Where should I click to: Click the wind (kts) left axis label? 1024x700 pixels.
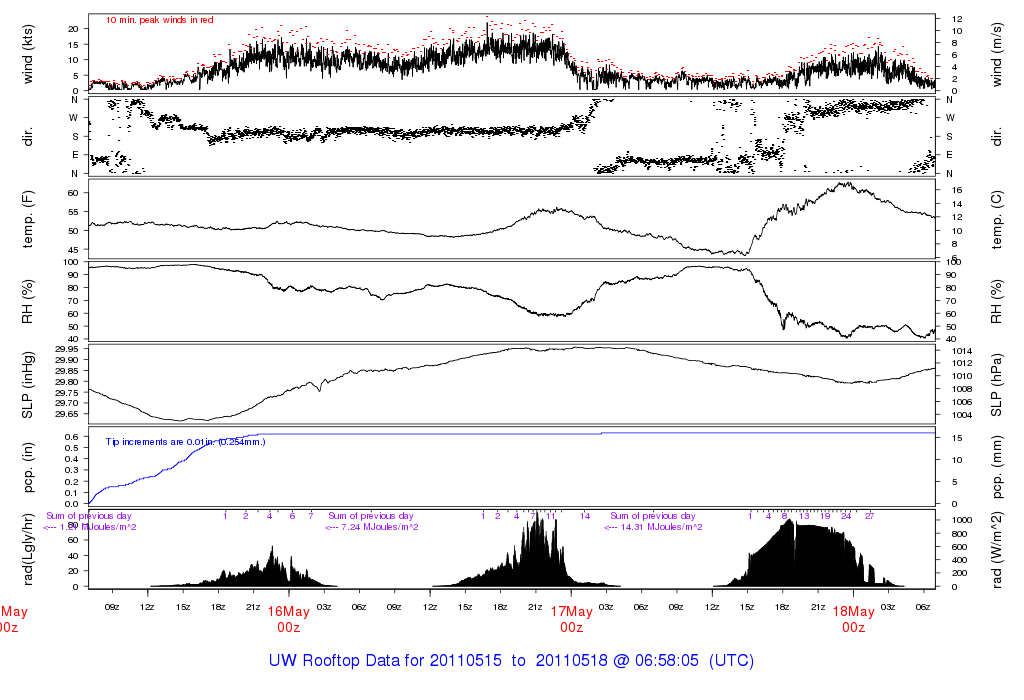click(x=27, y=54)
